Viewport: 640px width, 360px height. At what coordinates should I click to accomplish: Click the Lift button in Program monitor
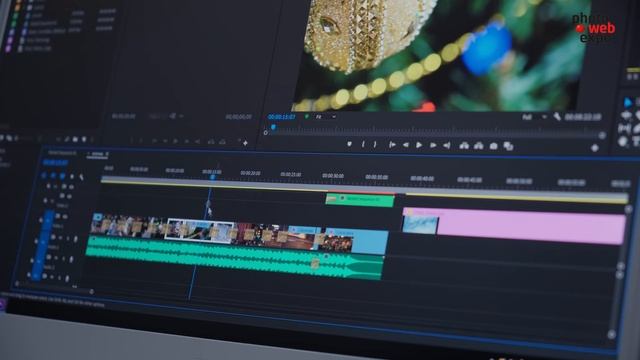pyautogui.click(x=464, y=145)
